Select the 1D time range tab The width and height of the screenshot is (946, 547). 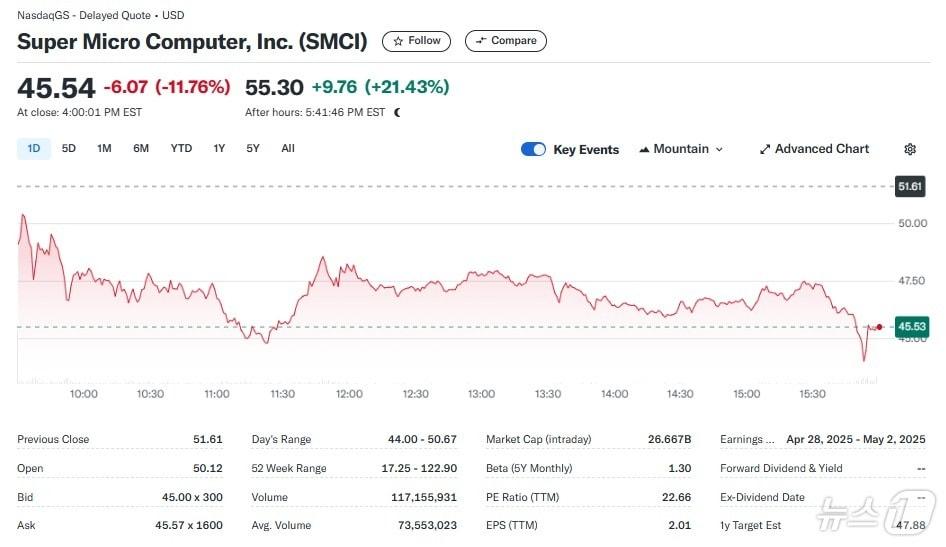pos(34,148)
